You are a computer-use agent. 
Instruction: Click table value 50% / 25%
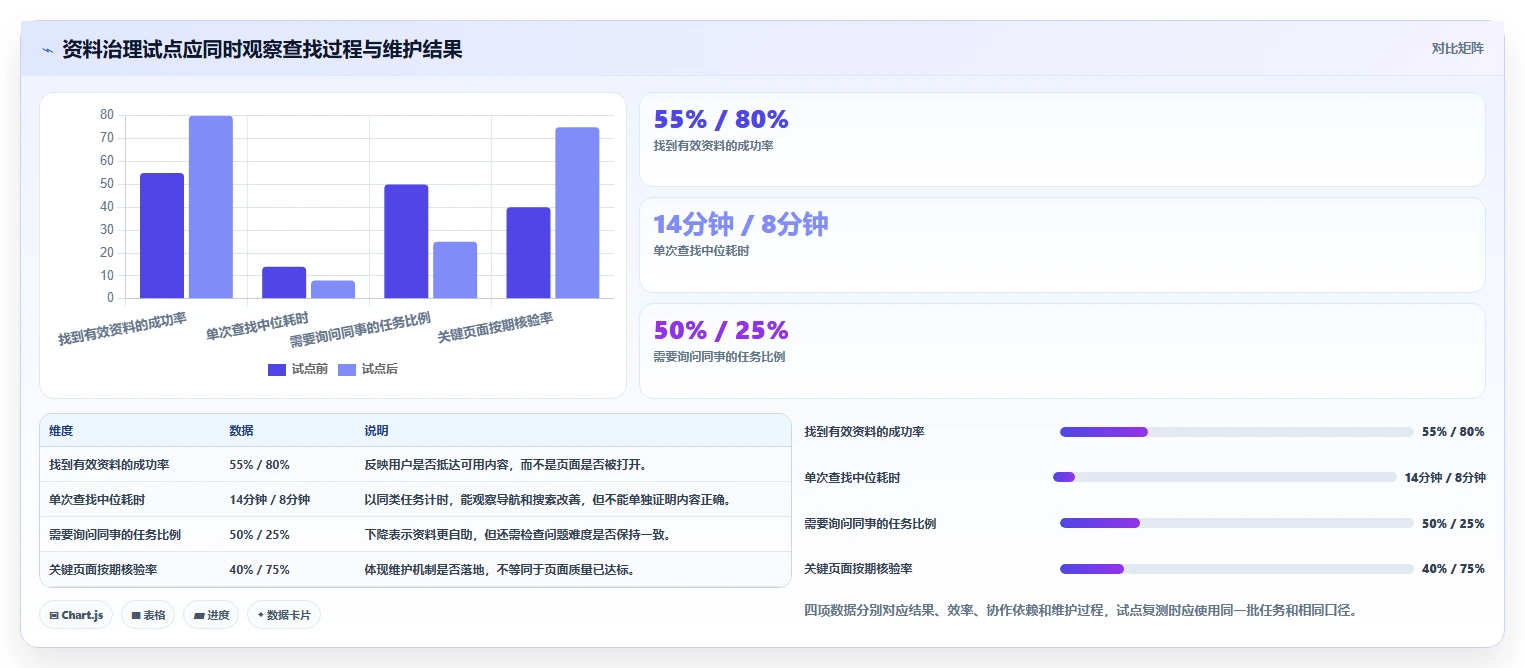(259, 535)
